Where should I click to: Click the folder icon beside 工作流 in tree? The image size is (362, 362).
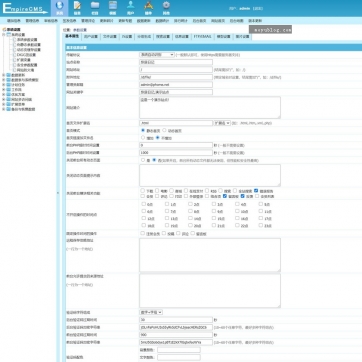[8, 90]
